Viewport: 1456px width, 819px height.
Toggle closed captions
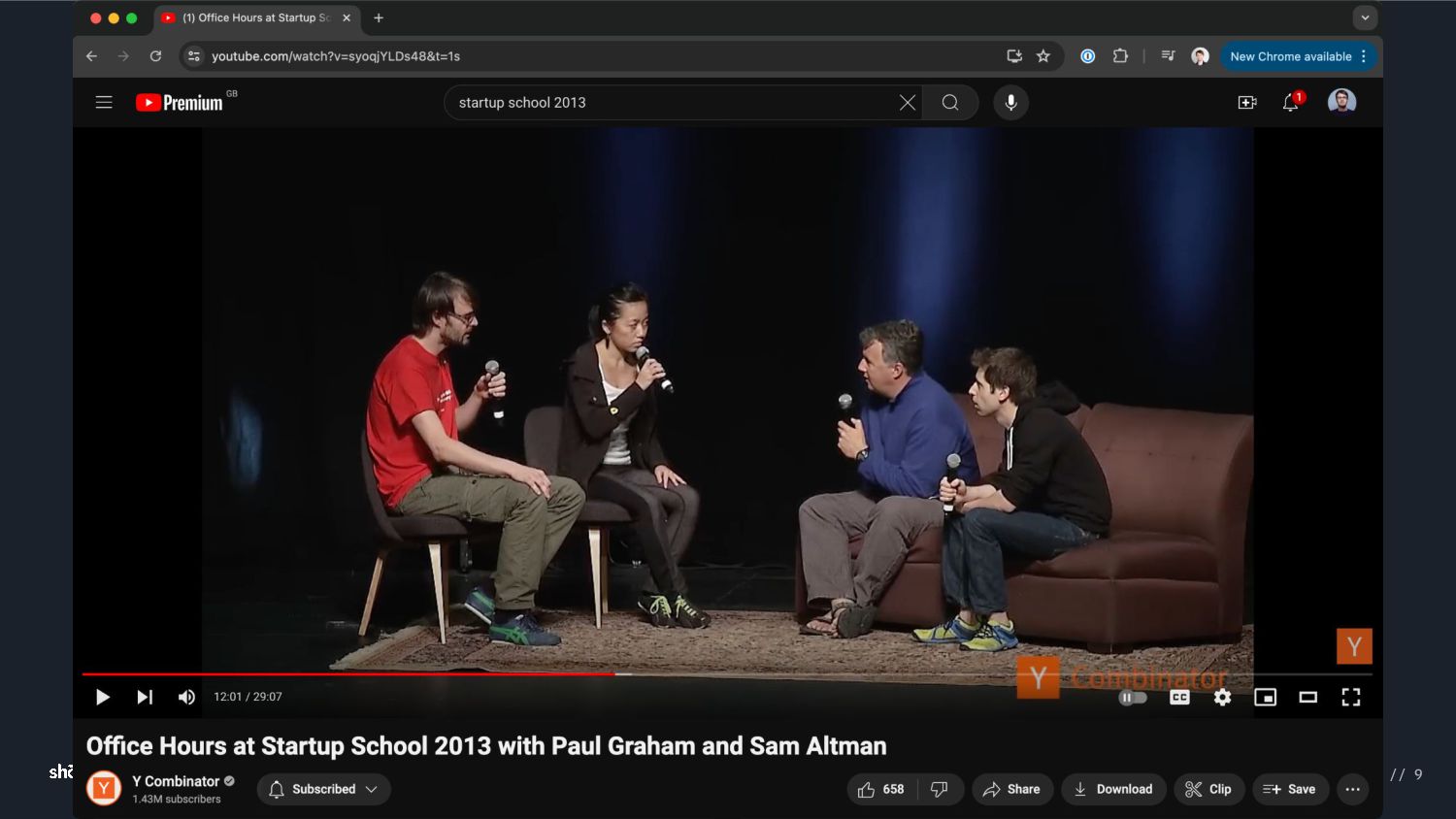[x=1179, y=697]
